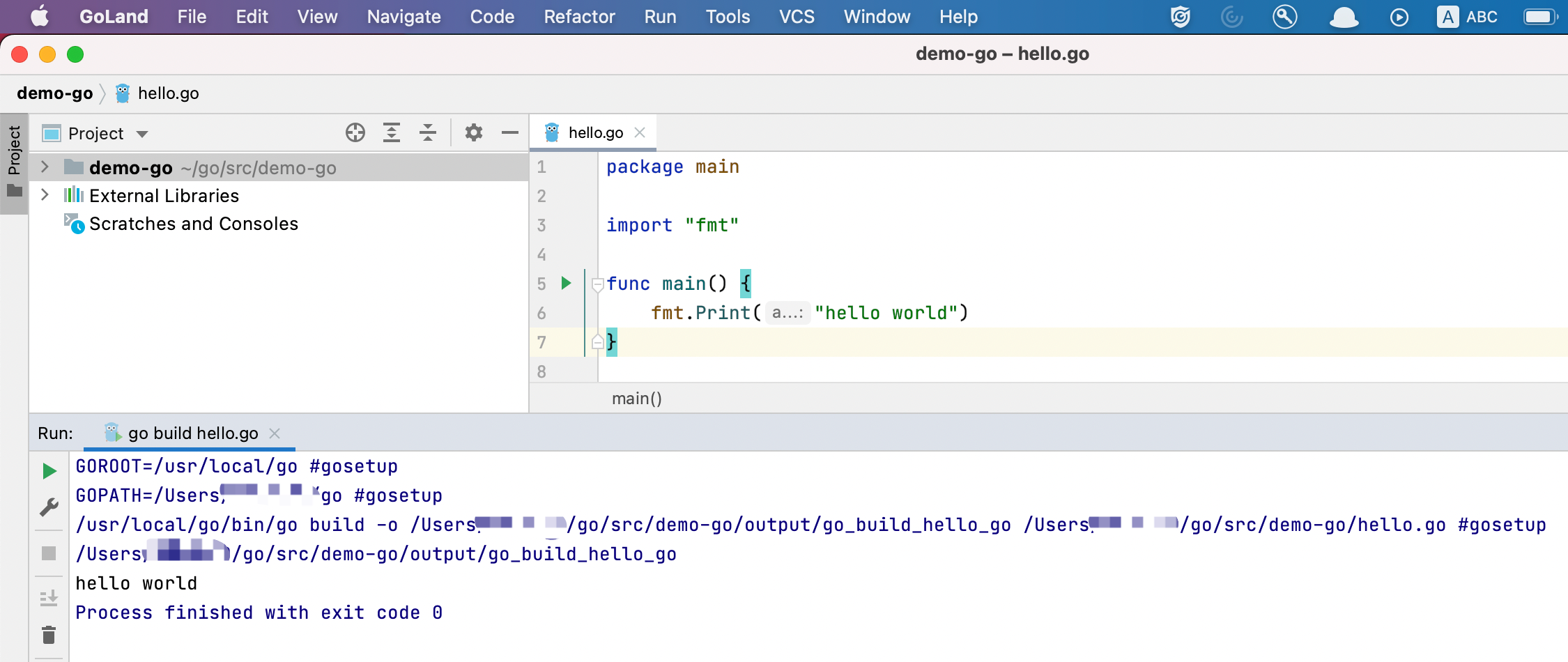Open the Code menu
Screen dimensions: 1568x662
click(x=492, y=17)
